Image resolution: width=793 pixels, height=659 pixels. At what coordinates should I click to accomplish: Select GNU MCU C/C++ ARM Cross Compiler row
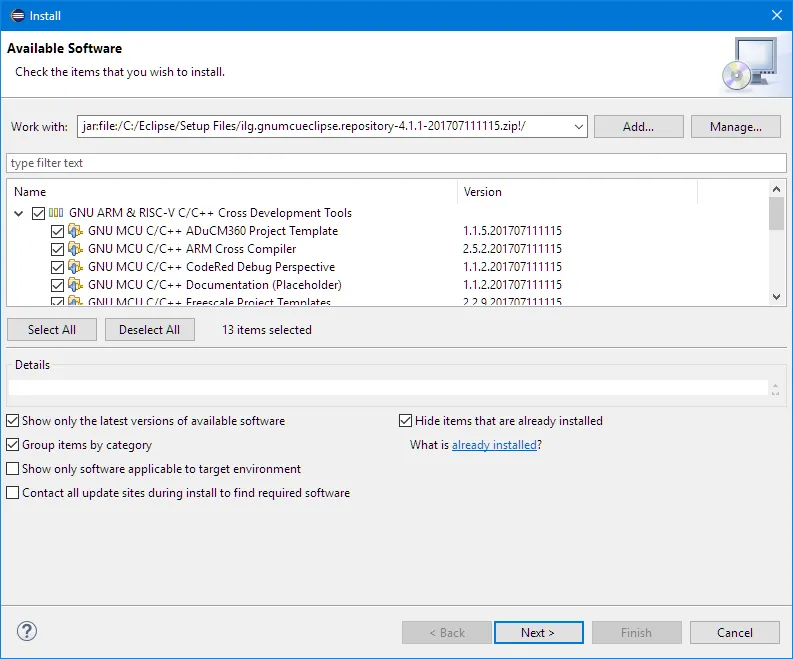[x=192, y=249]
